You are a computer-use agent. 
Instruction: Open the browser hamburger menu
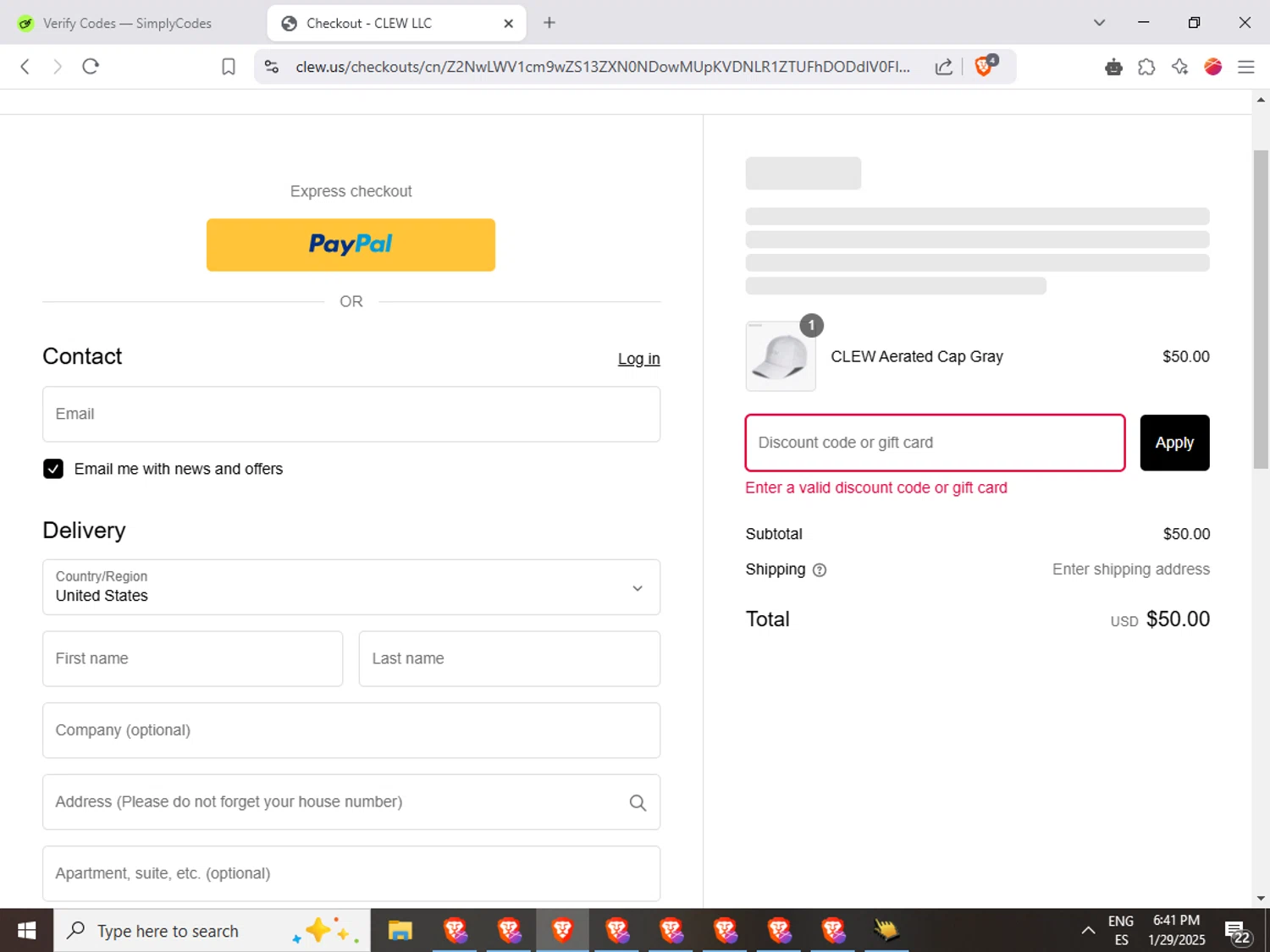[x=1246, y=67]
